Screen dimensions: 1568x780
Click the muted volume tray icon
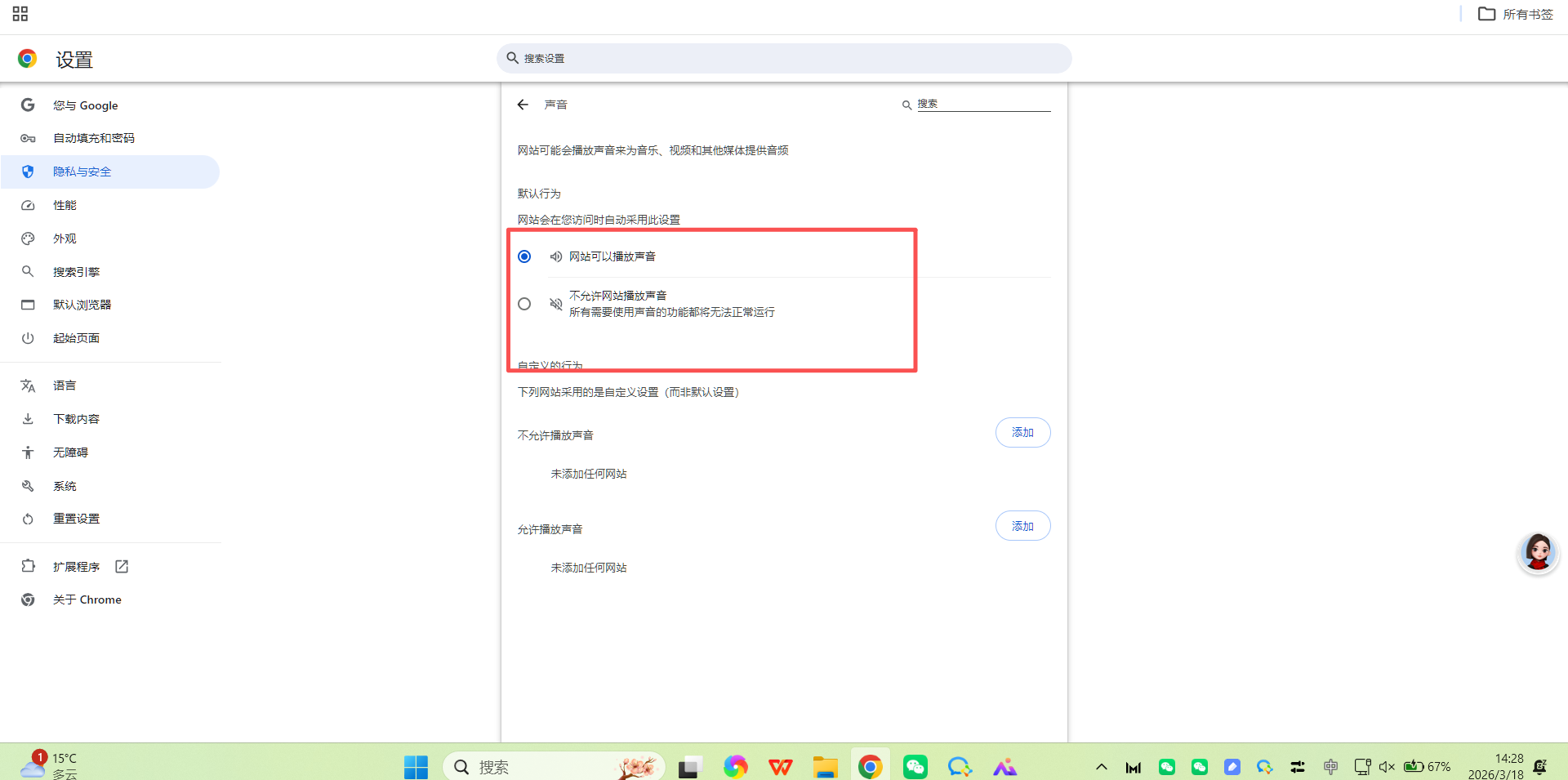1387,766
